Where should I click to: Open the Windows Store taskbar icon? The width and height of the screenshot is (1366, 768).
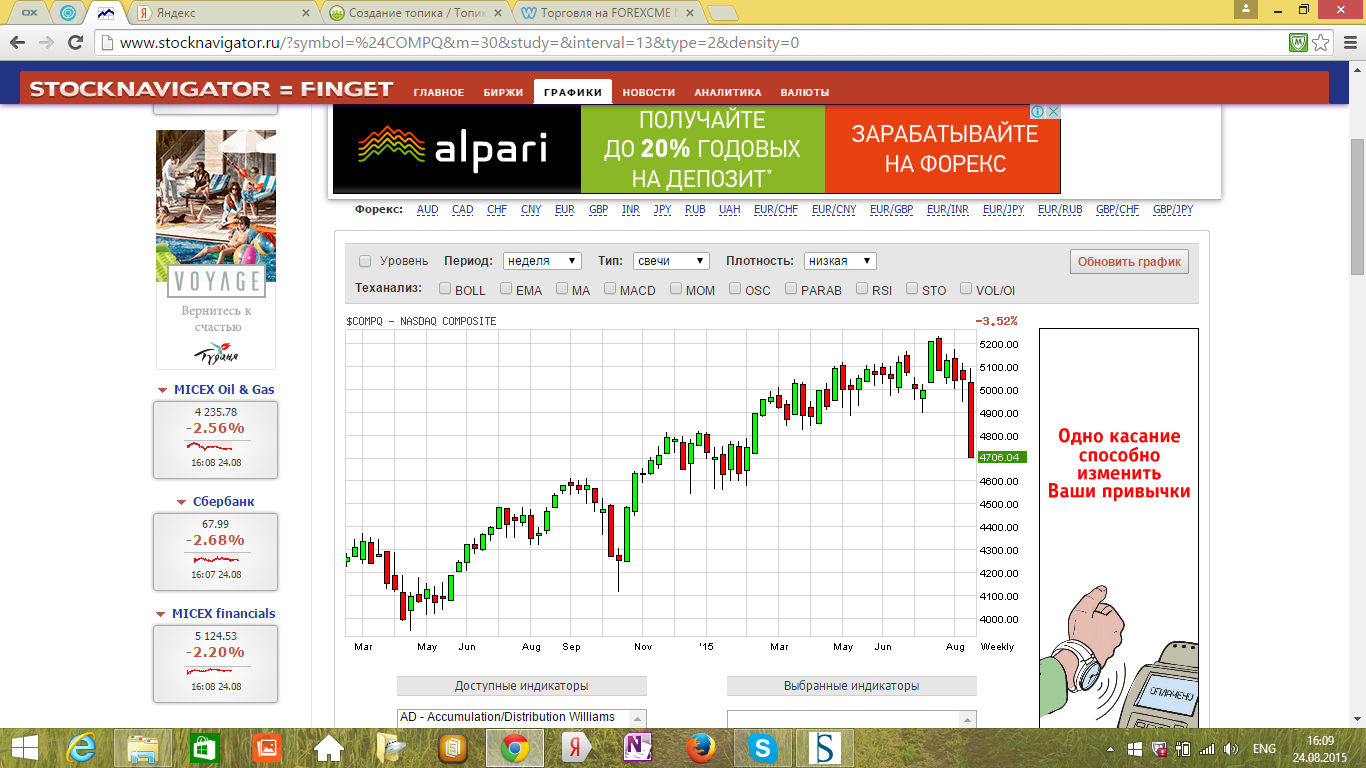click(204, 748)
